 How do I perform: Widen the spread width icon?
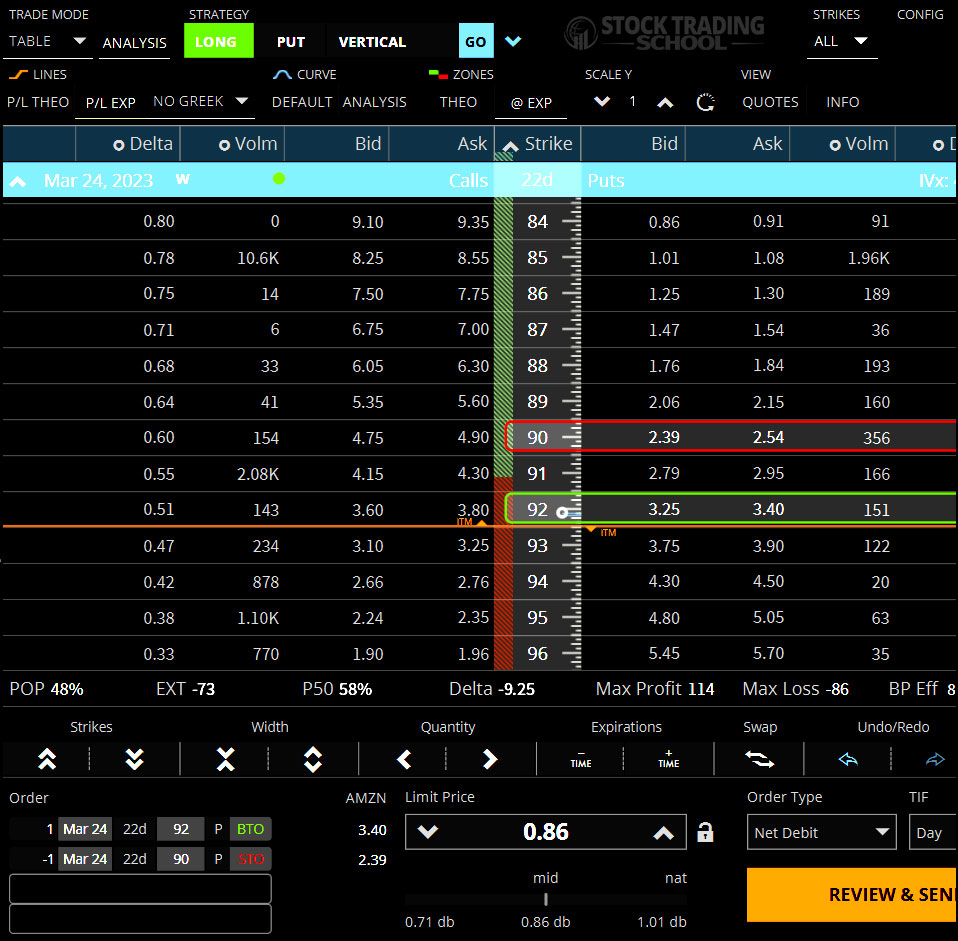point(313,759)
